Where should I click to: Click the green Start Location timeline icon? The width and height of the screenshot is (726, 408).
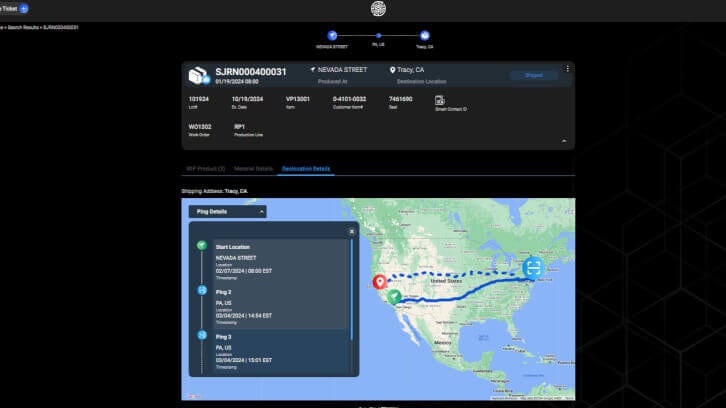pos(201,246)
